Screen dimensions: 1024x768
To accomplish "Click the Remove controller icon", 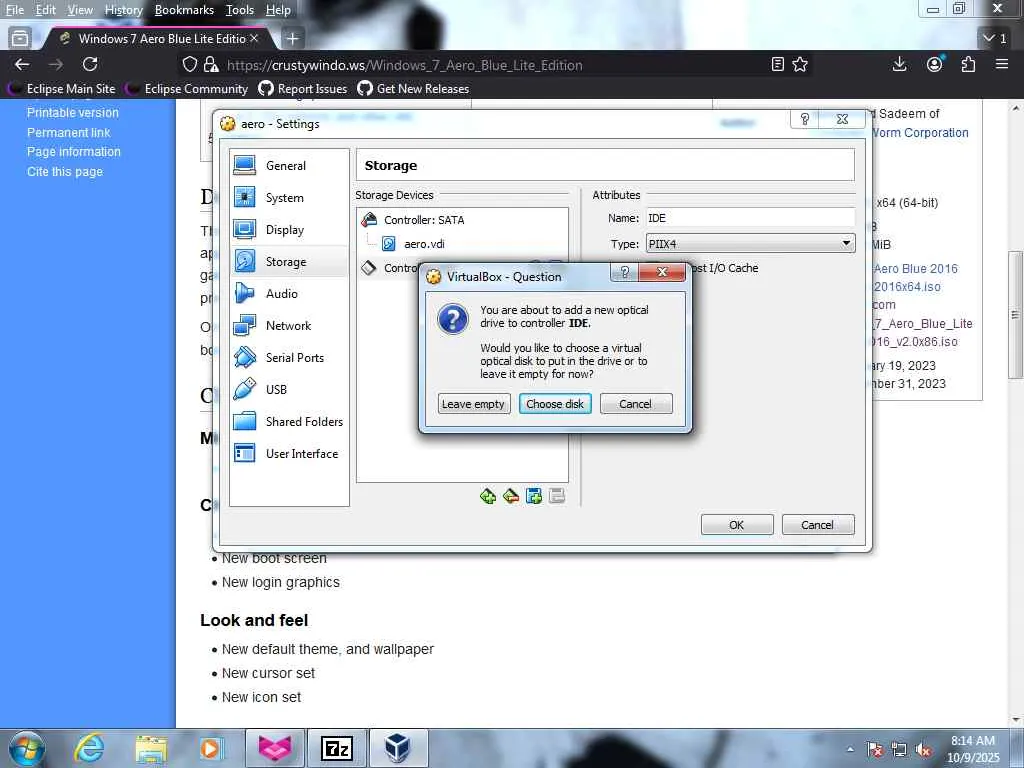I will tap(511, 496).
